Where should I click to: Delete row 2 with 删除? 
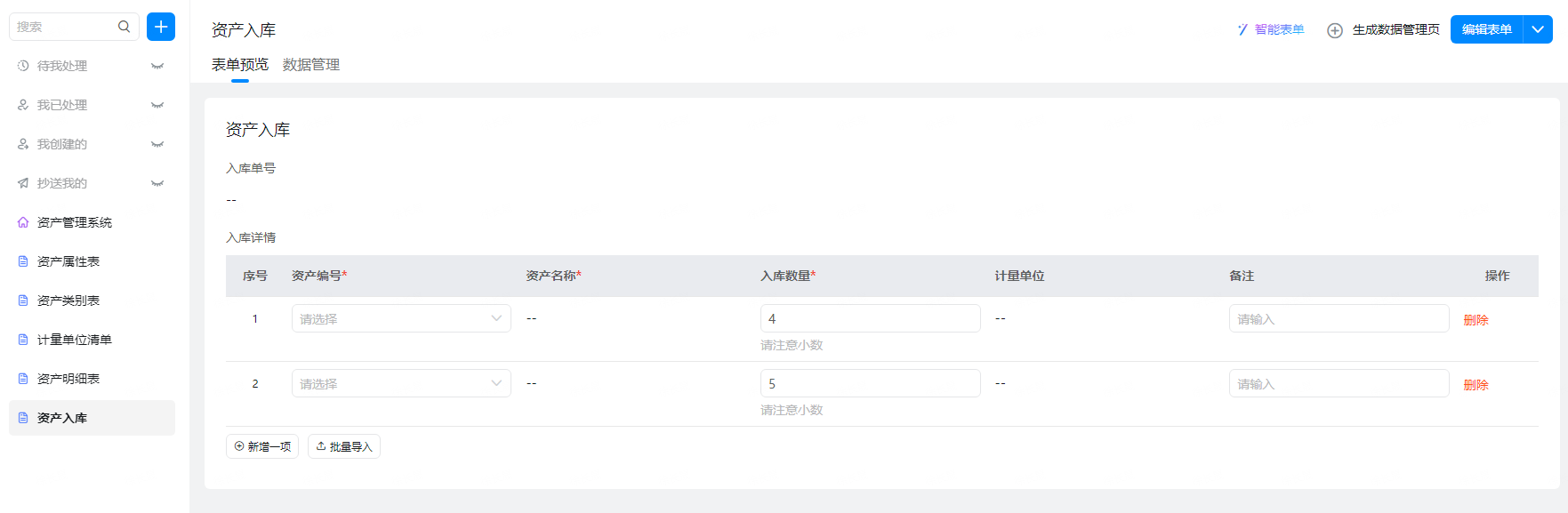[1476, 384]
